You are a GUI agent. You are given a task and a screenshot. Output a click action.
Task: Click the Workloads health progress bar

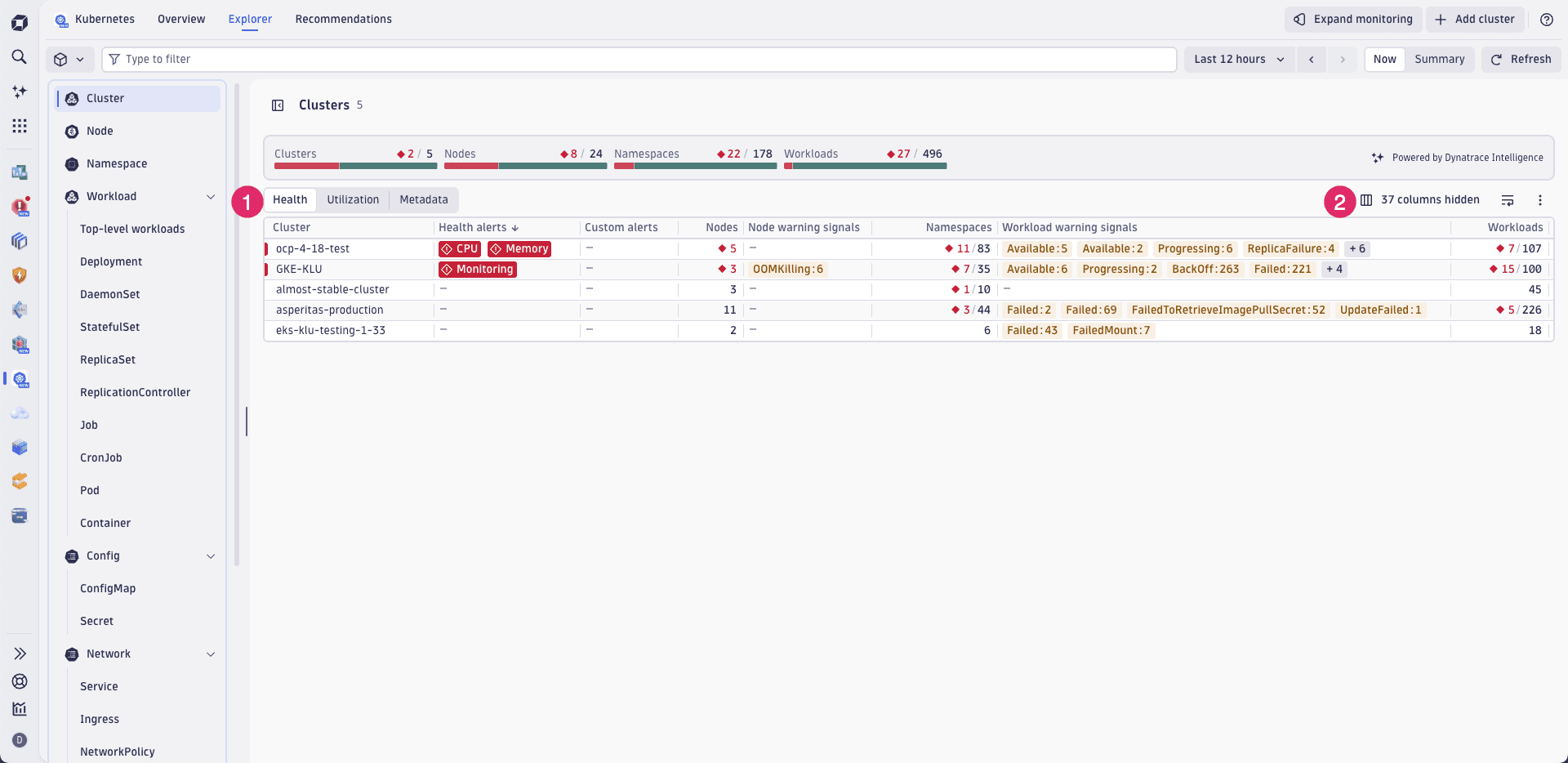click(x=864, y=166)
